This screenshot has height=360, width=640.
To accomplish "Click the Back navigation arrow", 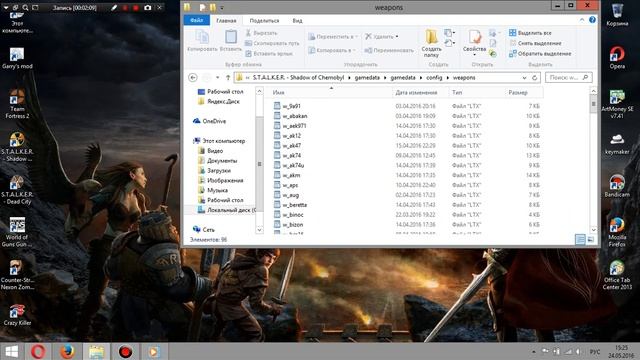I will tap(193, 78).
